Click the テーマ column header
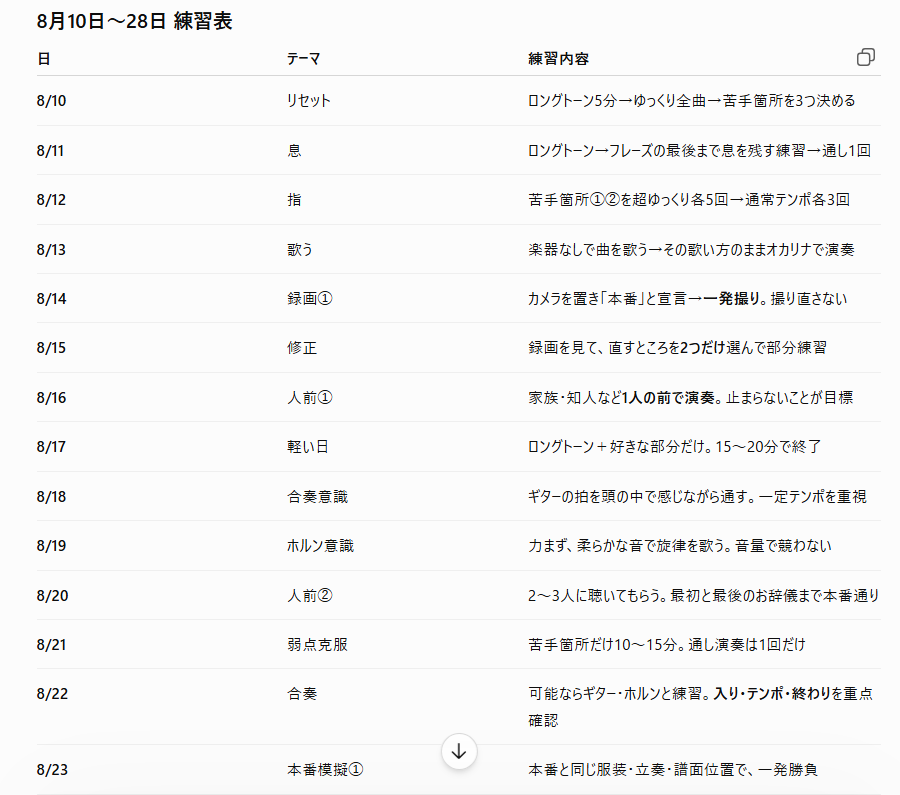 (x=304, y=59)
